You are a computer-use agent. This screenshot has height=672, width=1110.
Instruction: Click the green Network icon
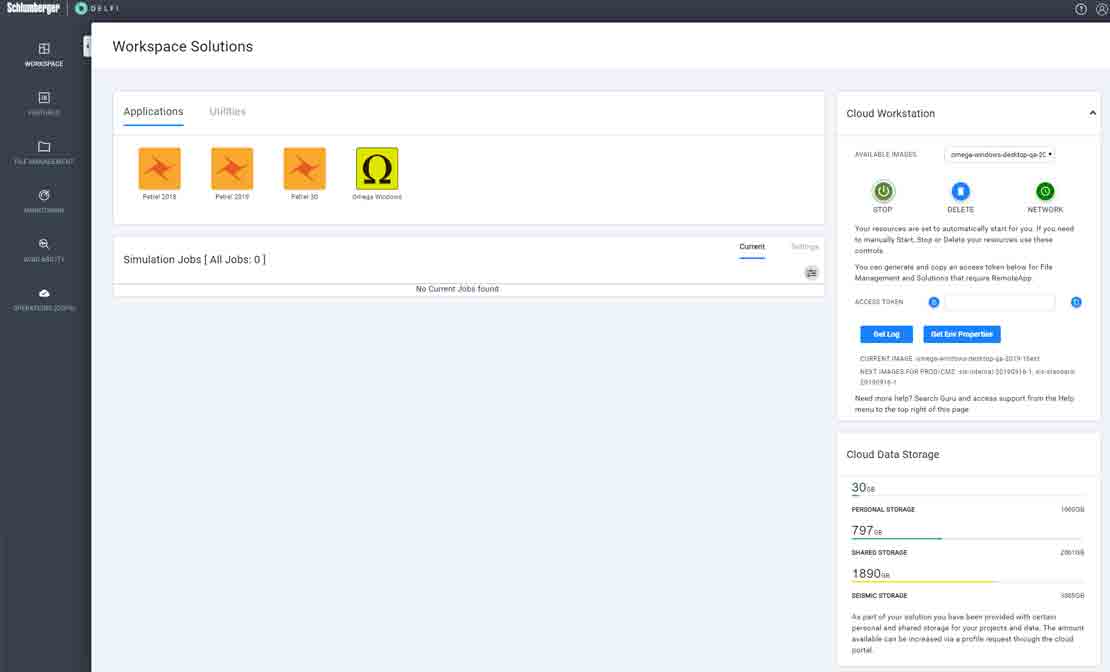(x=1045, y=191)
